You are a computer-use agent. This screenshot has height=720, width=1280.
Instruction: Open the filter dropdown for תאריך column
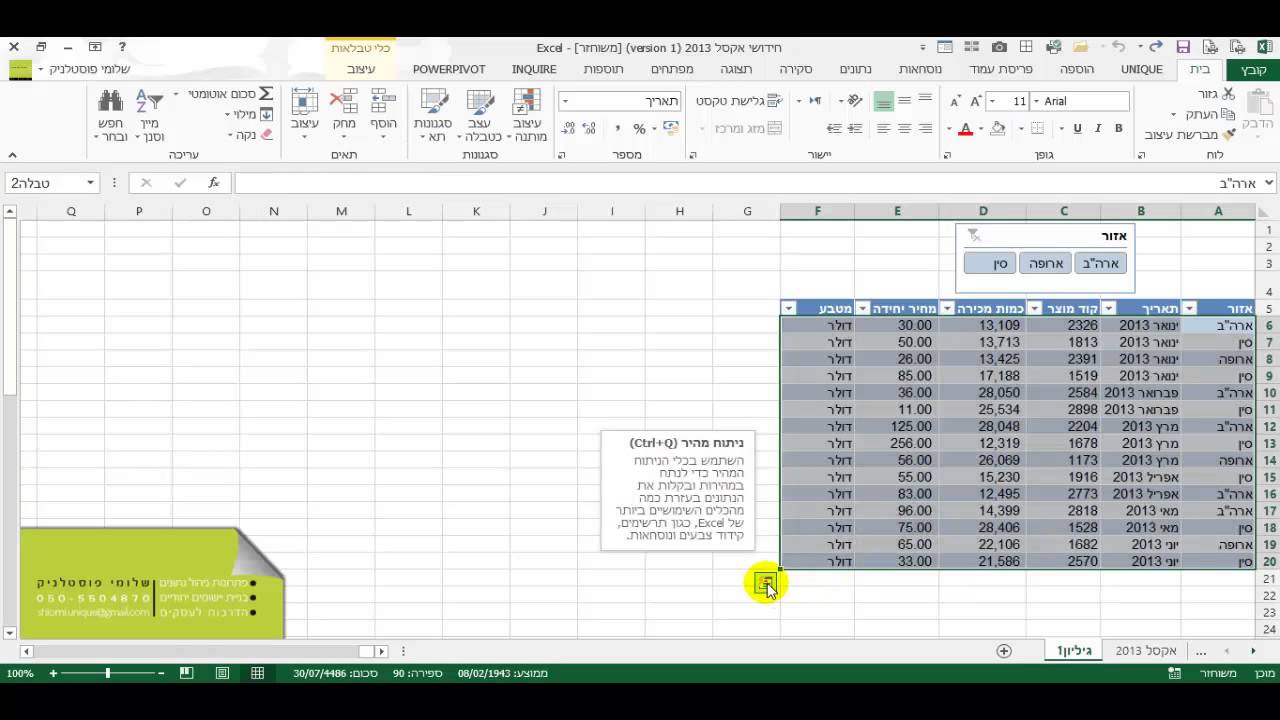coord(1108,309)
